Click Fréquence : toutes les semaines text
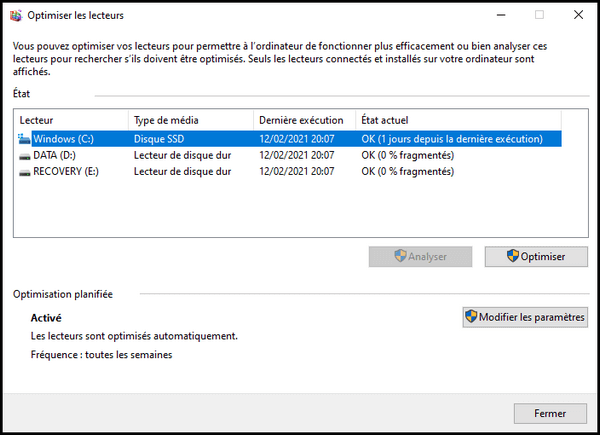The height and width of the screenshot is (435, 600). click(101, 355)
